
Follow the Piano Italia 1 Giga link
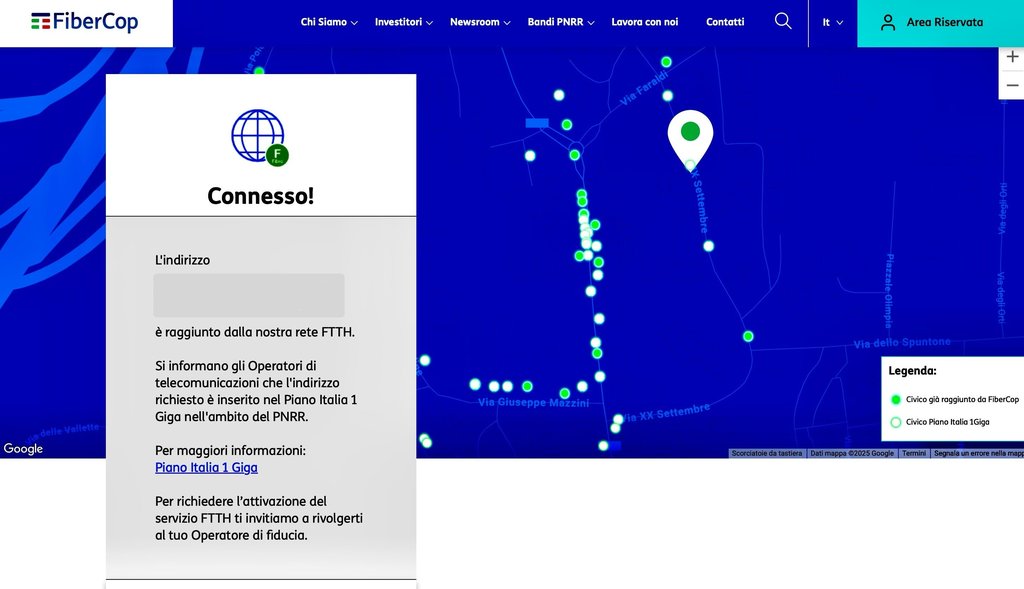[x=206, y=468]
